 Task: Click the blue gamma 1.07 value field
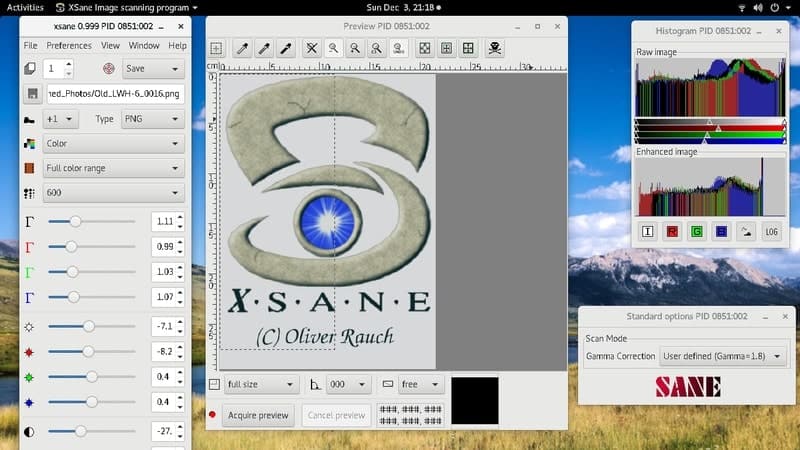click(165, 297)
